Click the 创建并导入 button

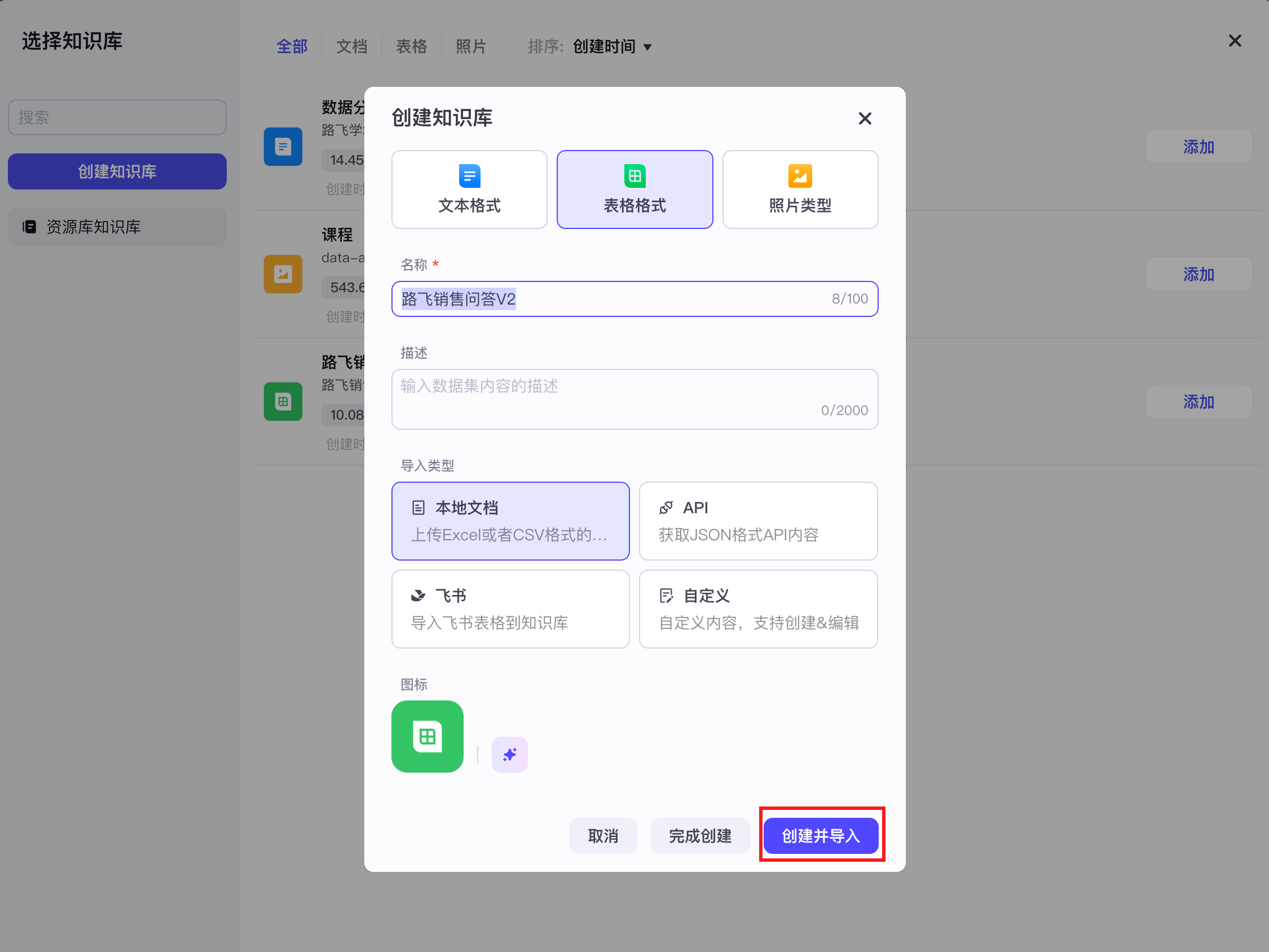821,835
